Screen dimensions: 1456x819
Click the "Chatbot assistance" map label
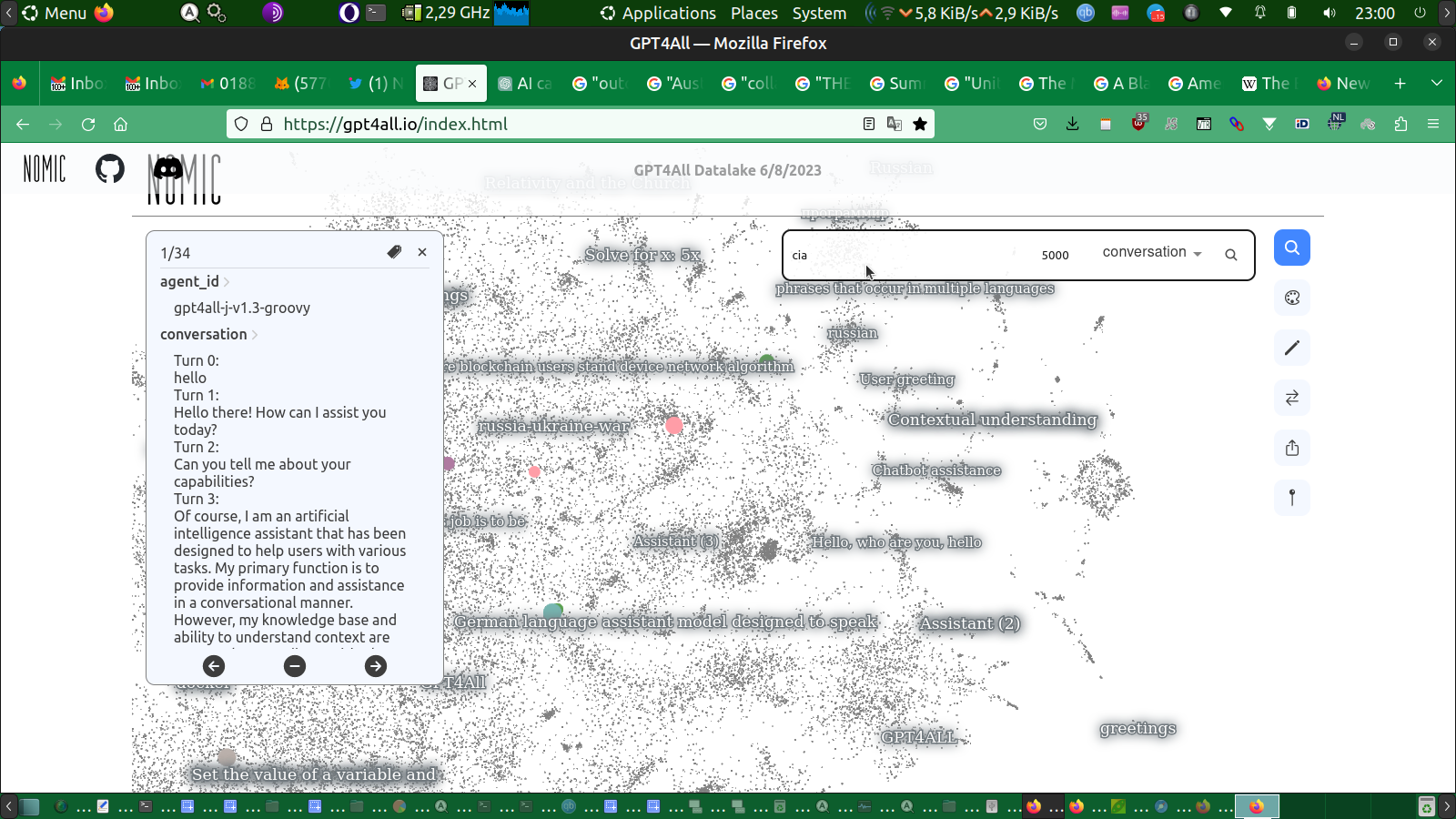[x=936, y=470]
